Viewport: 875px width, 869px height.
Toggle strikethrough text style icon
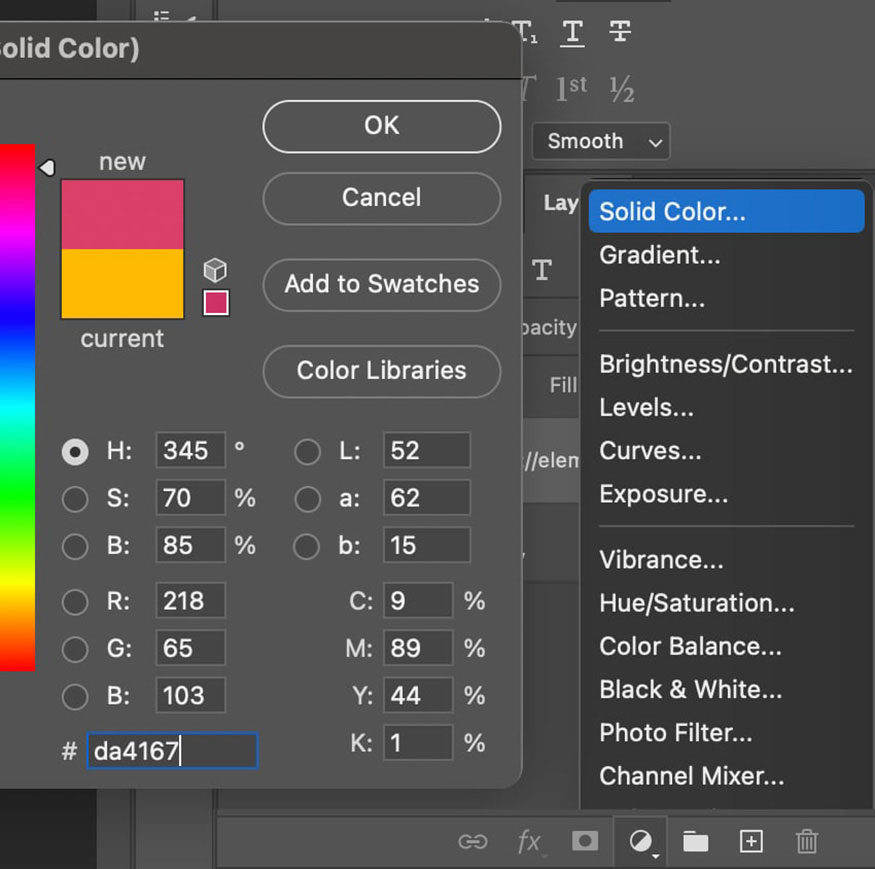(620, 31)
